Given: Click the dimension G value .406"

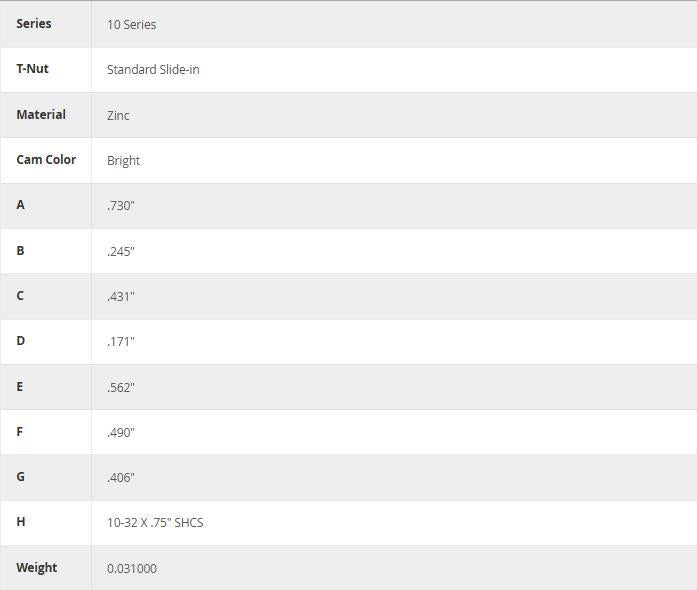Looking at the screenshot, I should [121, 478].
